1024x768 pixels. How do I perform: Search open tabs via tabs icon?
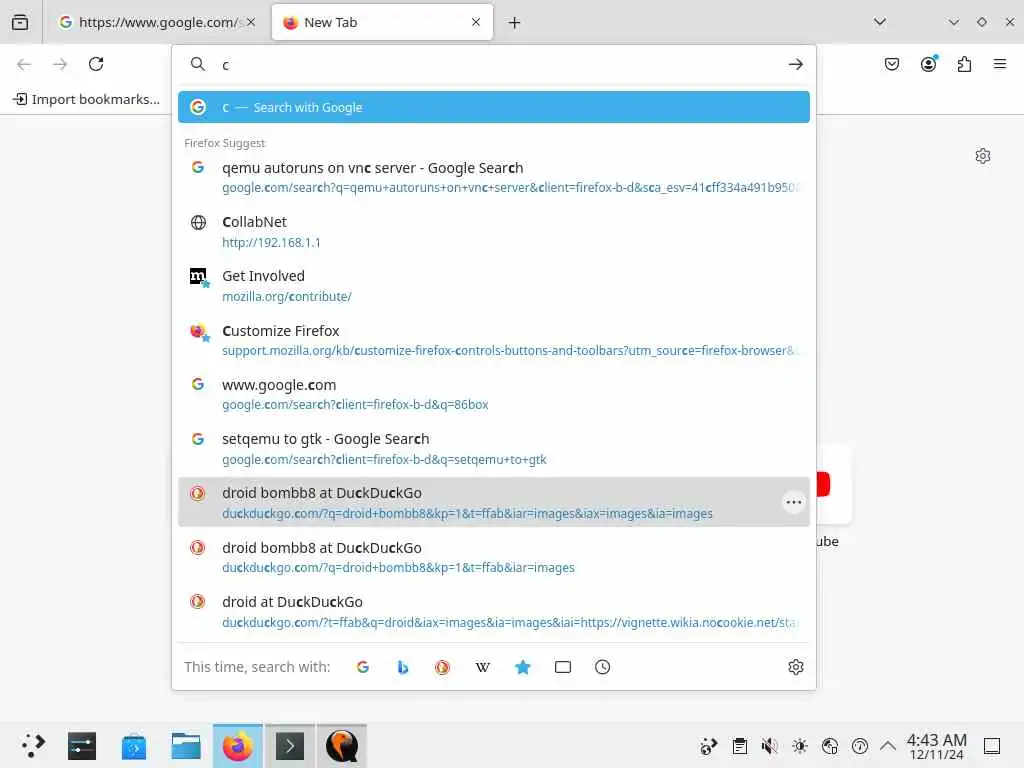pyautogui.click(x=562, y=667)
